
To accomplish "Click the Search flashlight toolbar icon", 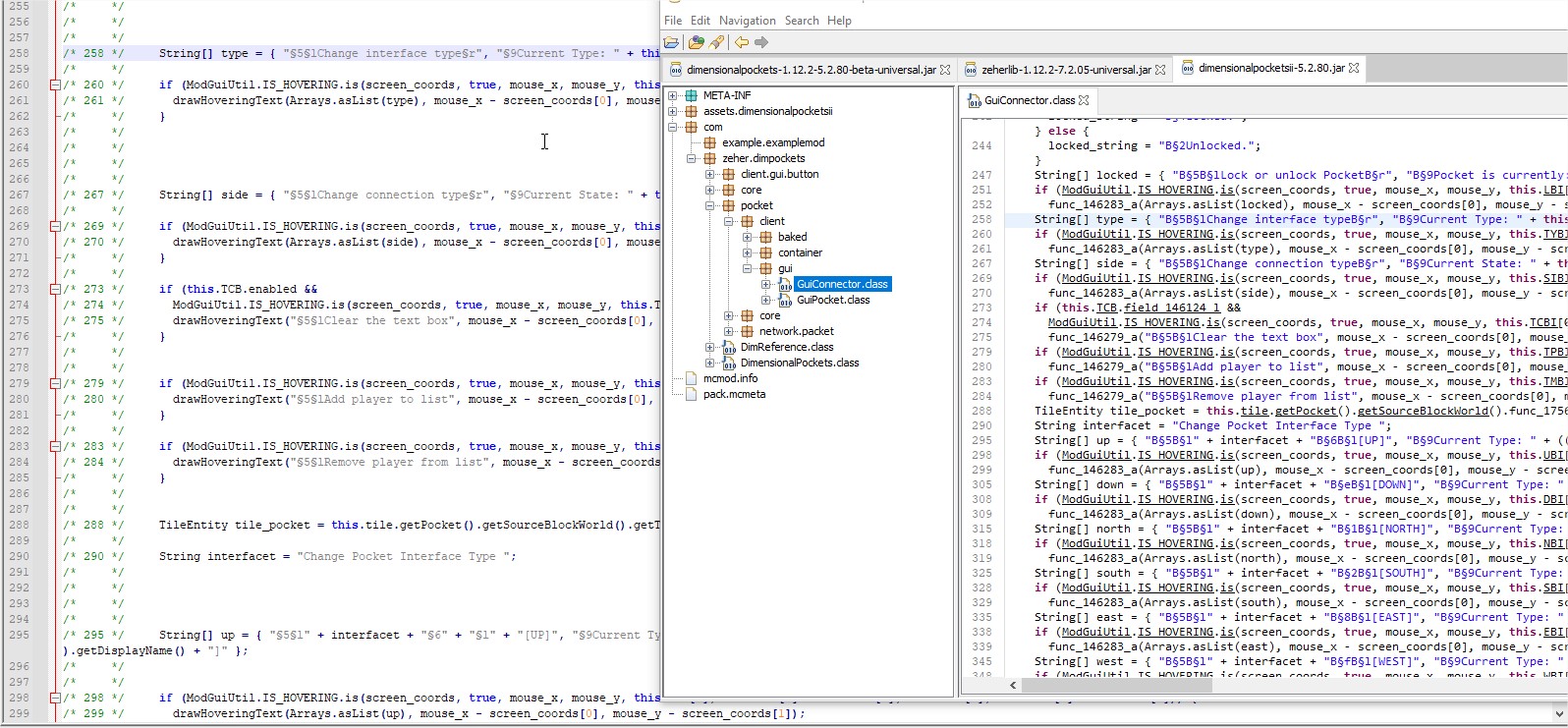I will (716, 42).
